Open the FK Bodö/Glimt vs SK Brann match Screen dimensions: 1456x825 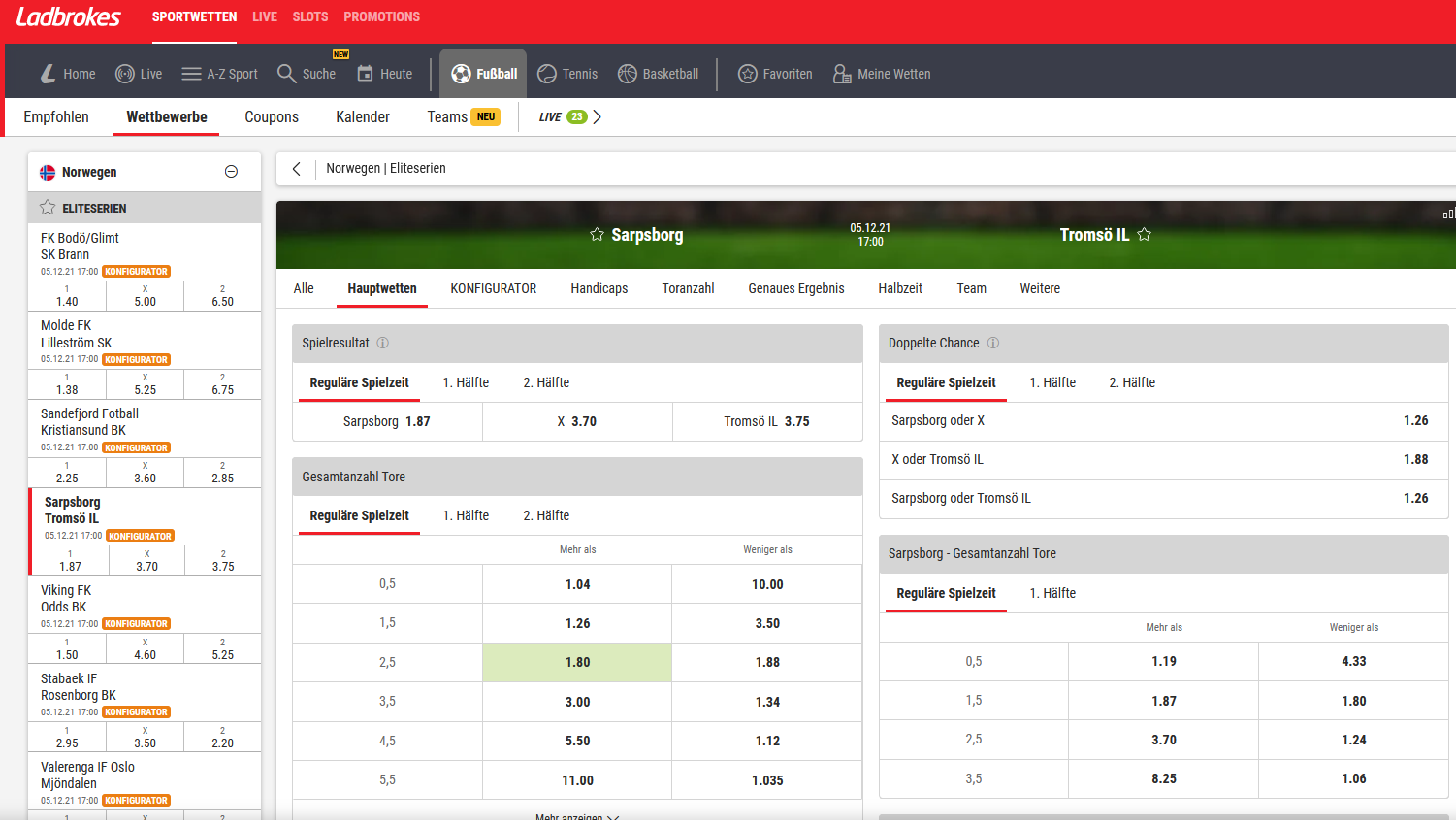[x=80, y=246]
